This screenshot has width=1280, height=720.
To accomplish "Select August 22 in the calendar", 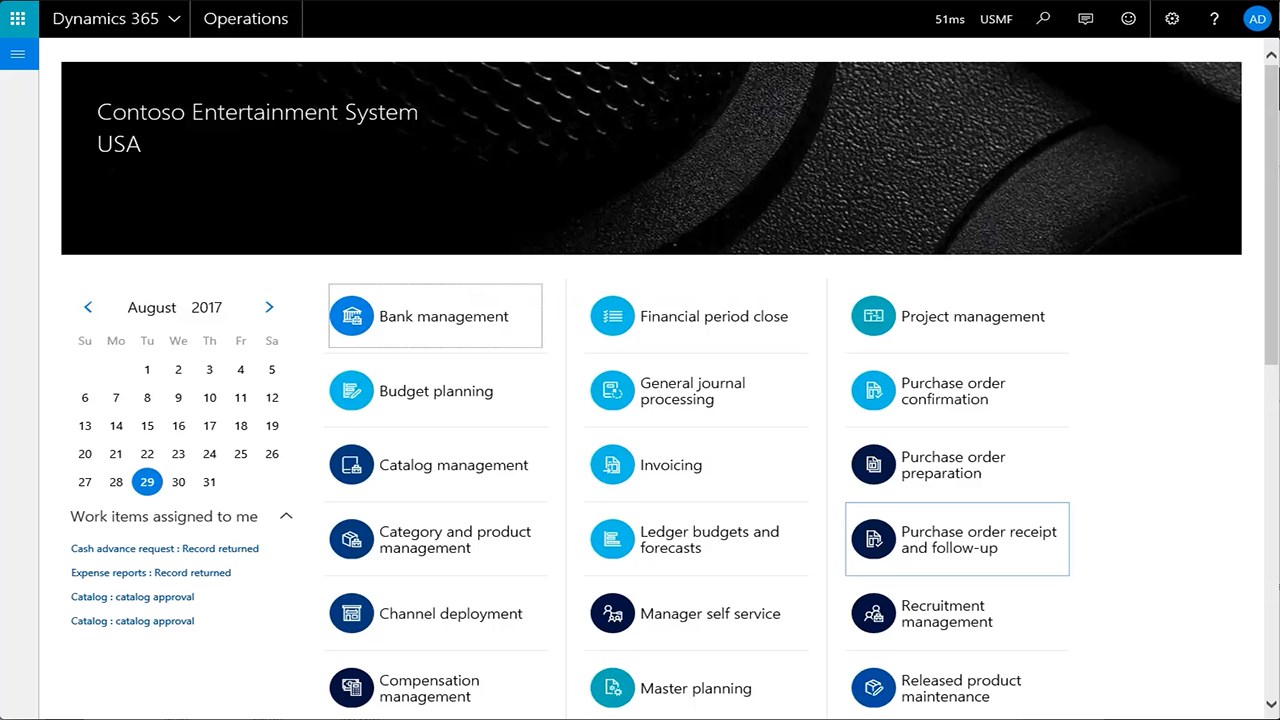I will point(147,454).
